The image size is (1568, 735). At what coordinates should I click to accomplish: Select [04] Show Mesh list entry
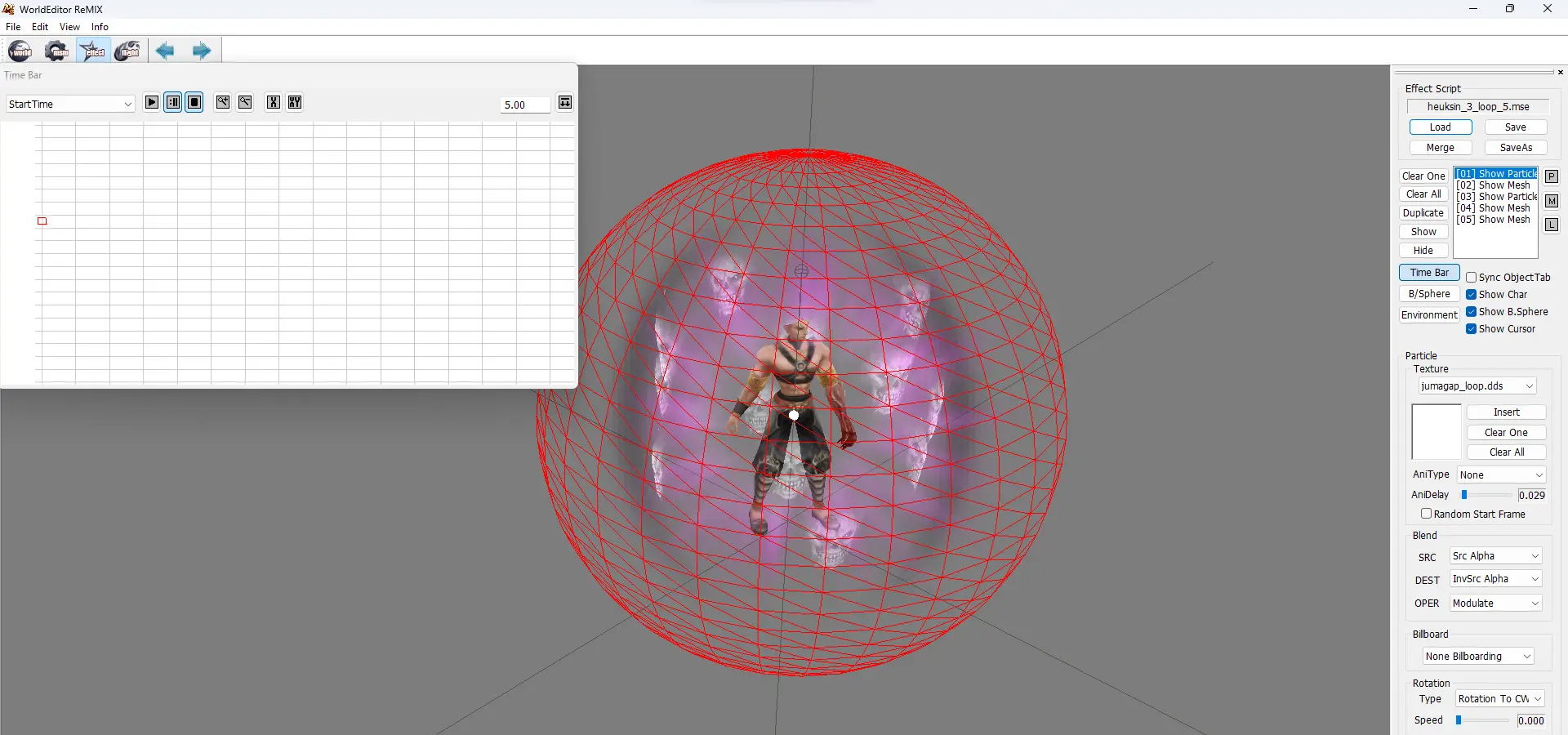(x=1496, y=208)
